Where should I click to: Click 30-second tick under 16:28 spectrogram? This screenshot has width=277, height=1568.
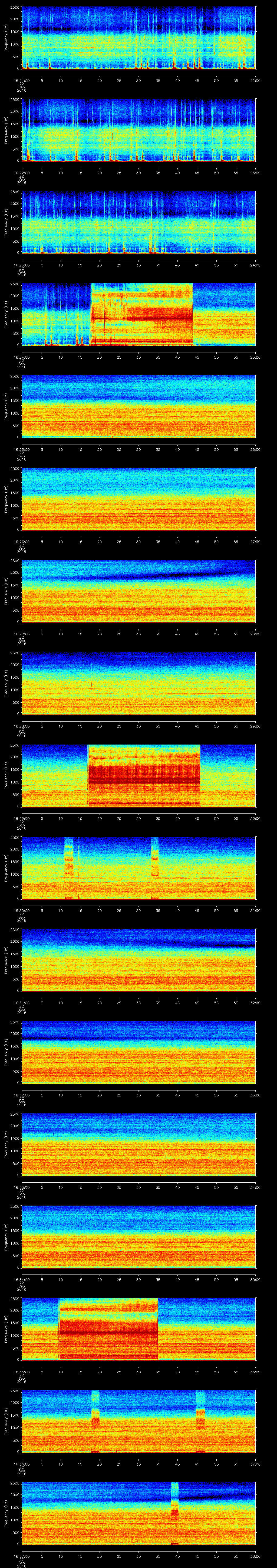tap(138, 726)
